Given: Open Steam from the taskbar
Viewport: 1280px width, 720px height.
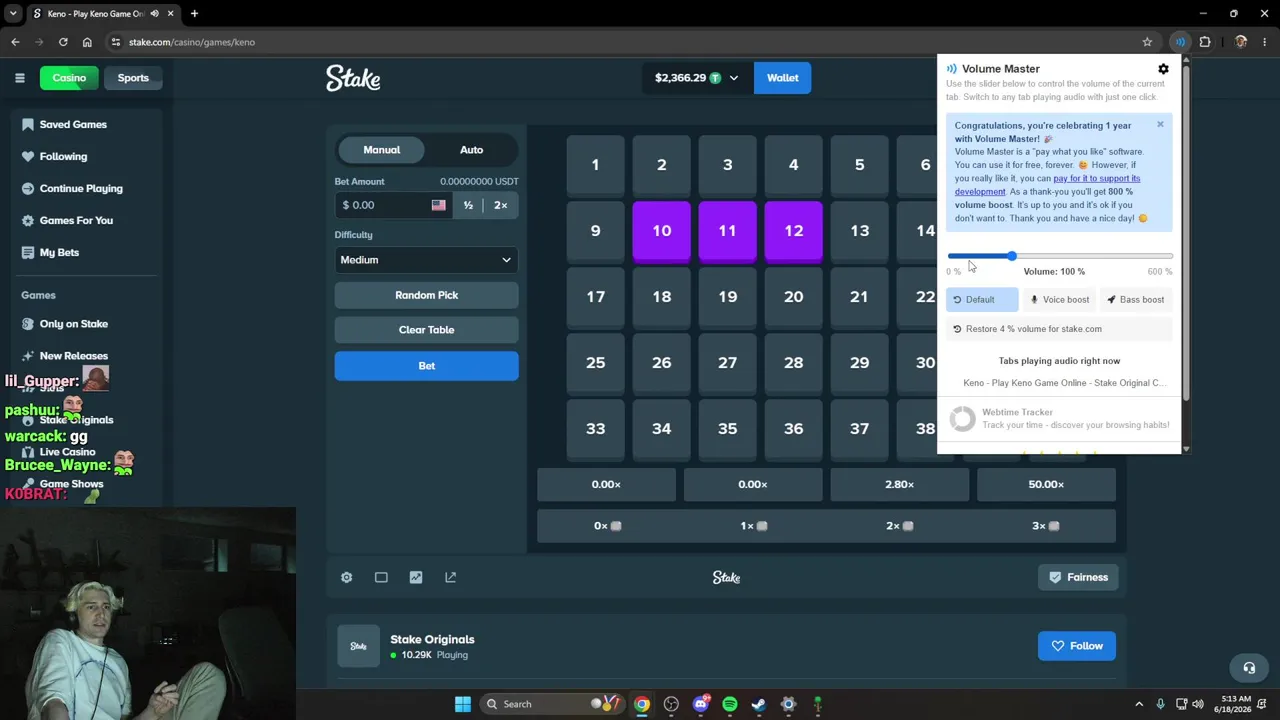Looking at the screenshot, I should (759, 704).
